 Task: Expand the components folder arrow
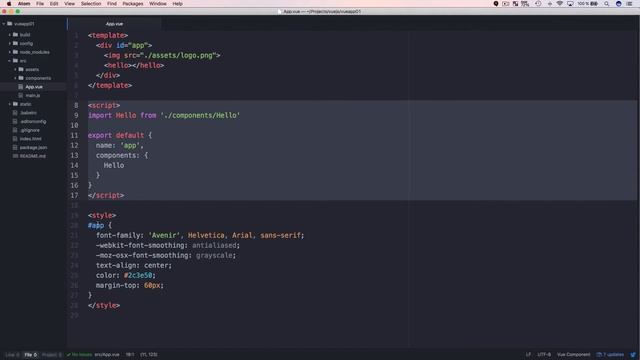pos(16,78)
